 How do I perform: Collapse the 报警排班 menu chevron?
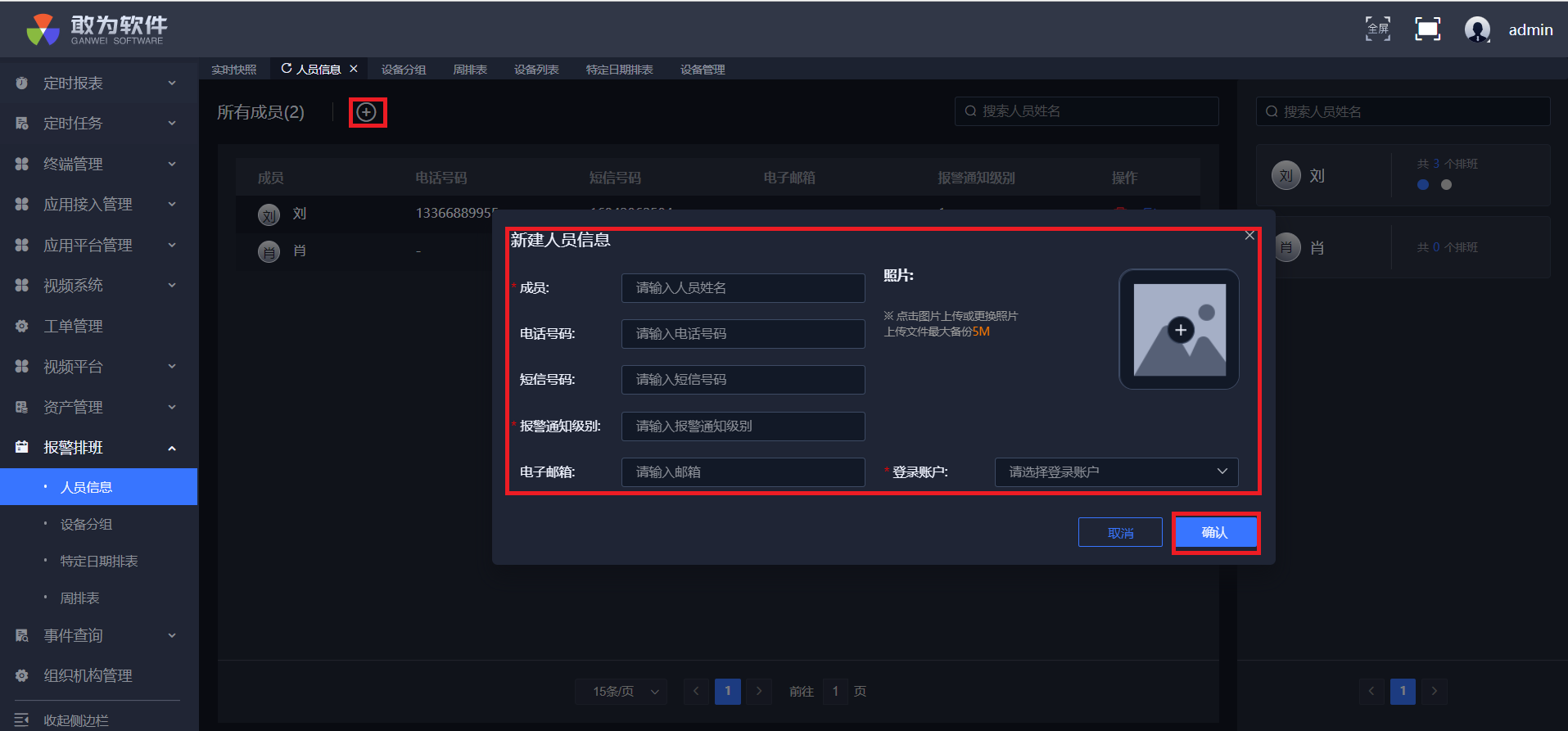[x=172, y=448]
